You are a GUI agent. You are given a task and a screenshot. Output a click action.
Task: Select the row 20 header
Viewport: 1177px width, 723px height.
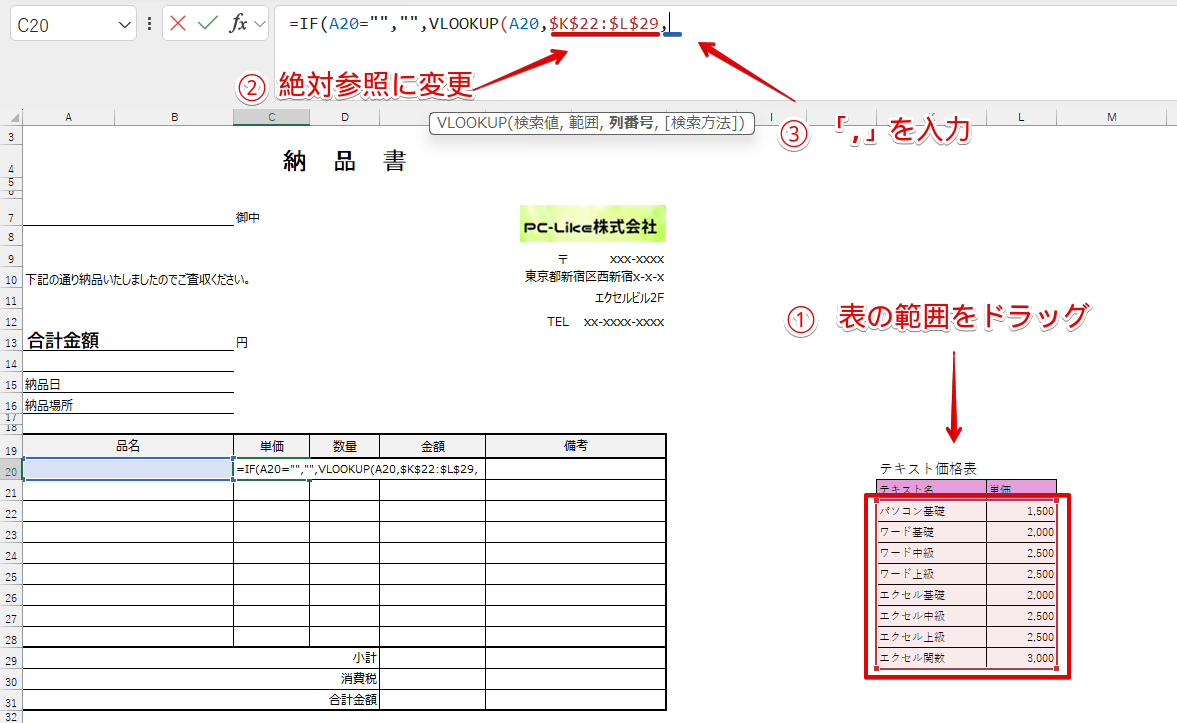[x=11, y=471]
